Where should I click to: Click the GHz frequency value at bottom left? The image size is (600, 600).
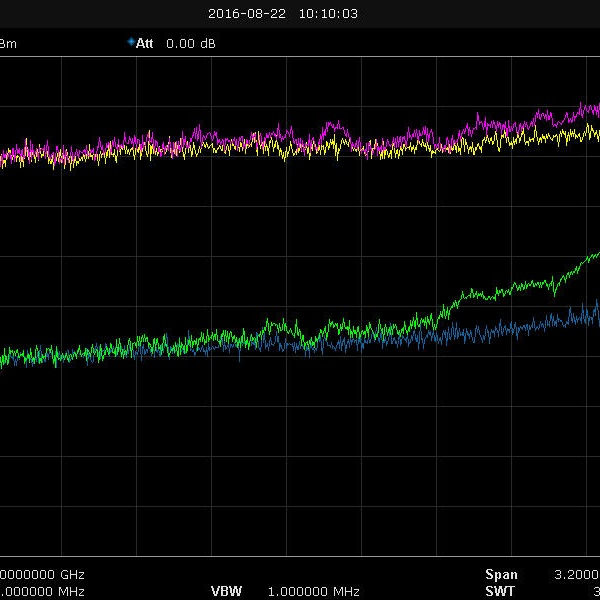[x=42, y=575]
